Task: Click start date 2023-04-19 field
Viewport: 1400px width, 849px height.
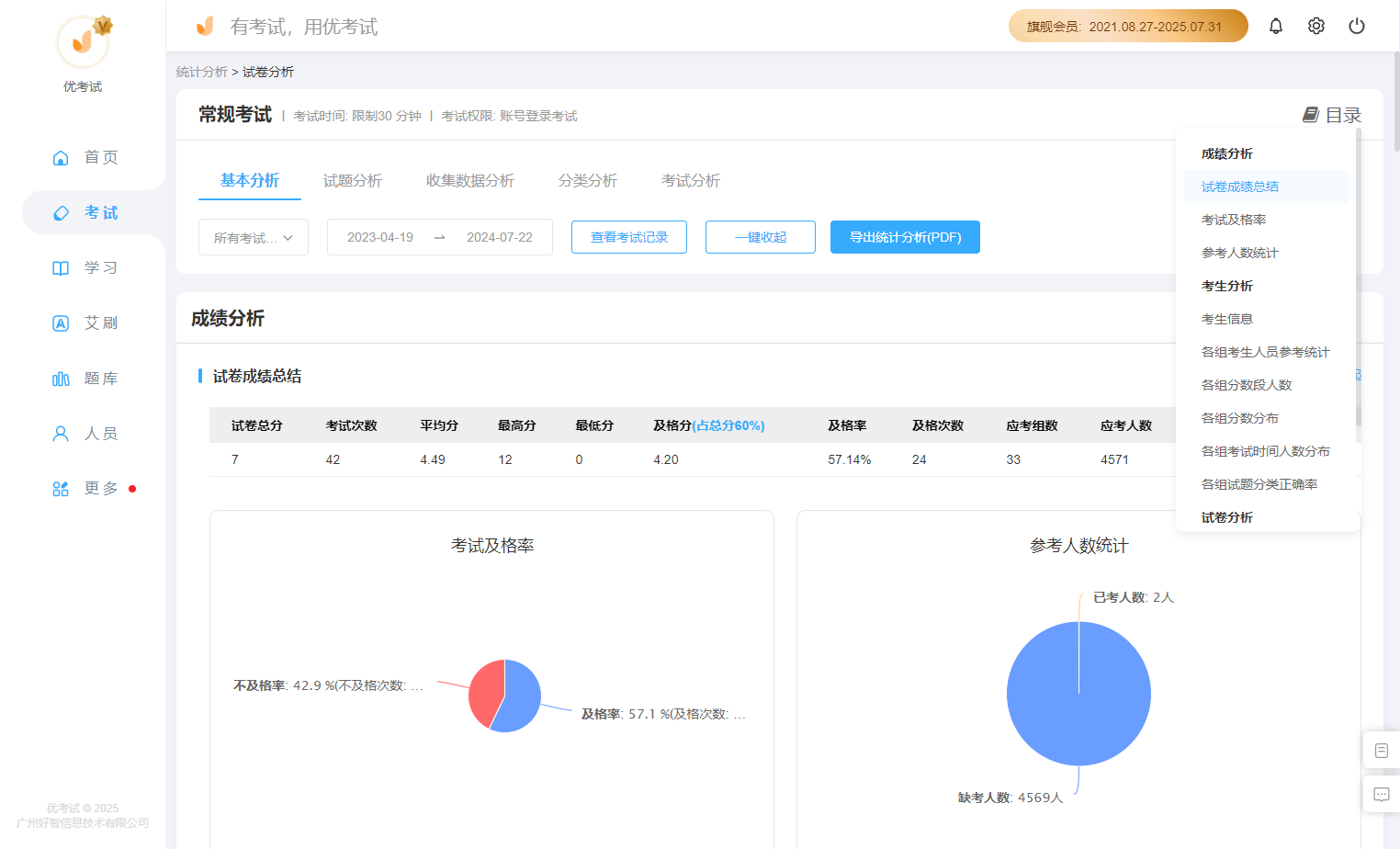Action: [380, 237]
